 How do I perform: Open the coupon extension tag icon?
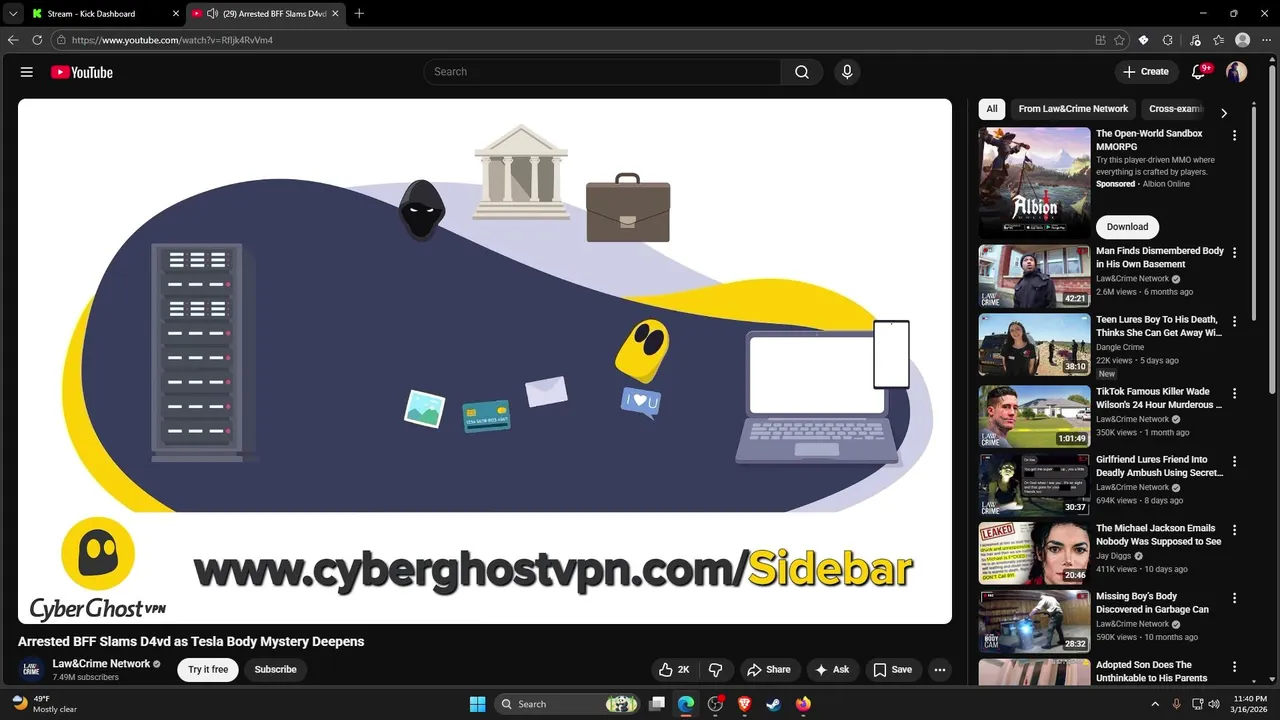pyautogui.click(x=1145, y=40)
